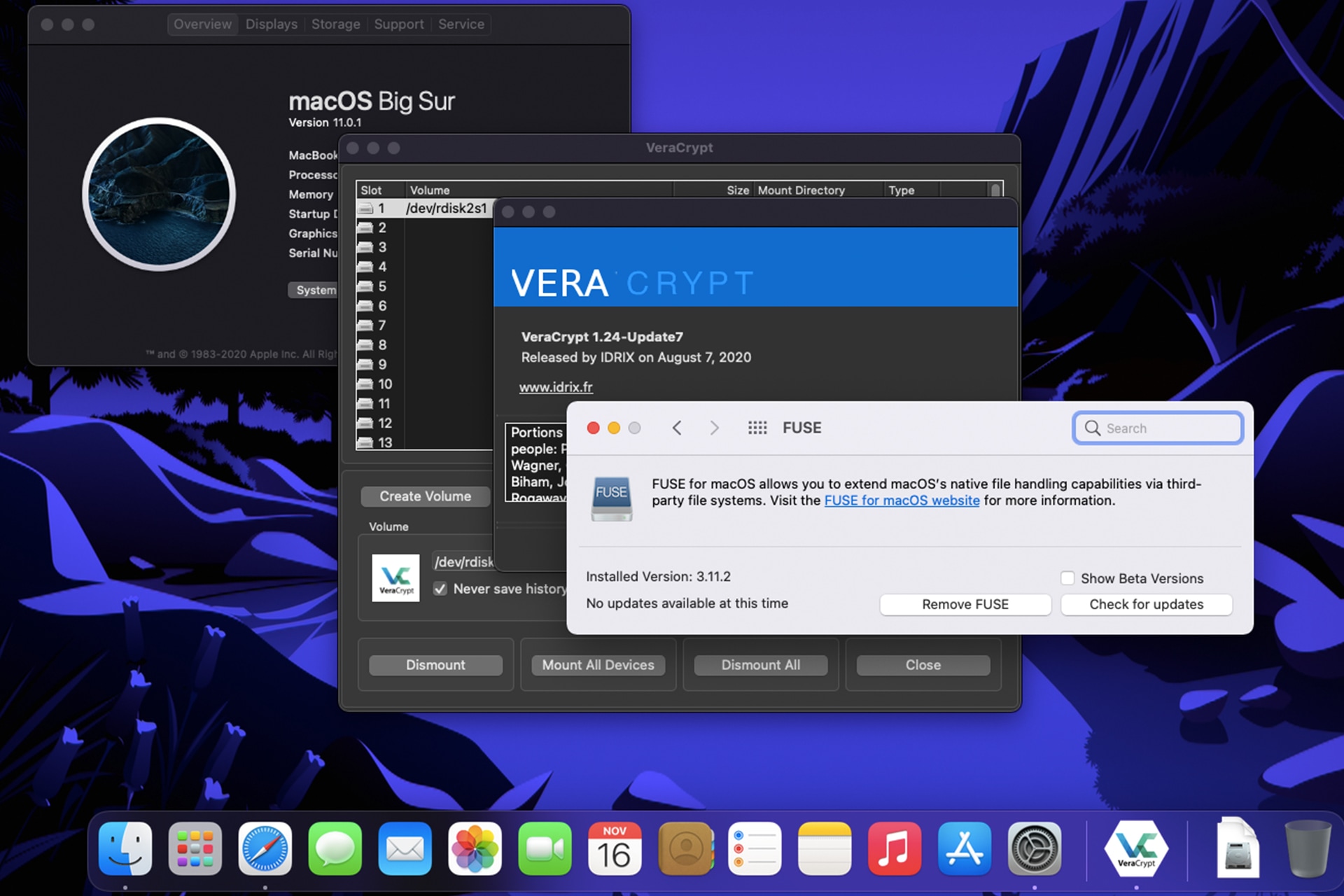The width and height of the screenshot is (1344, 896).
Task: Open the disk image file in Dock
Action: (x=1238, y=848)
